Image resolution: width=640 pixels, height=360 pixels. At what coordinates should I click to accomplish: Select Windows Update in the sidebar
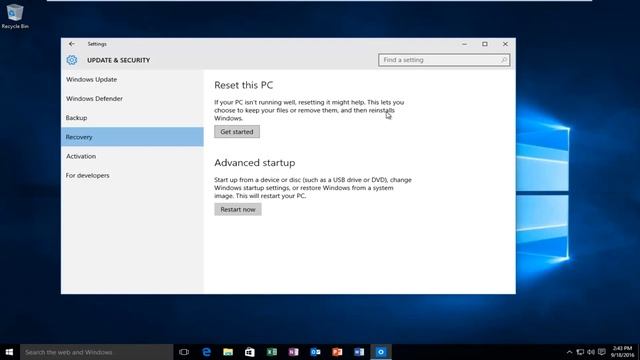(x=132, y=79)
